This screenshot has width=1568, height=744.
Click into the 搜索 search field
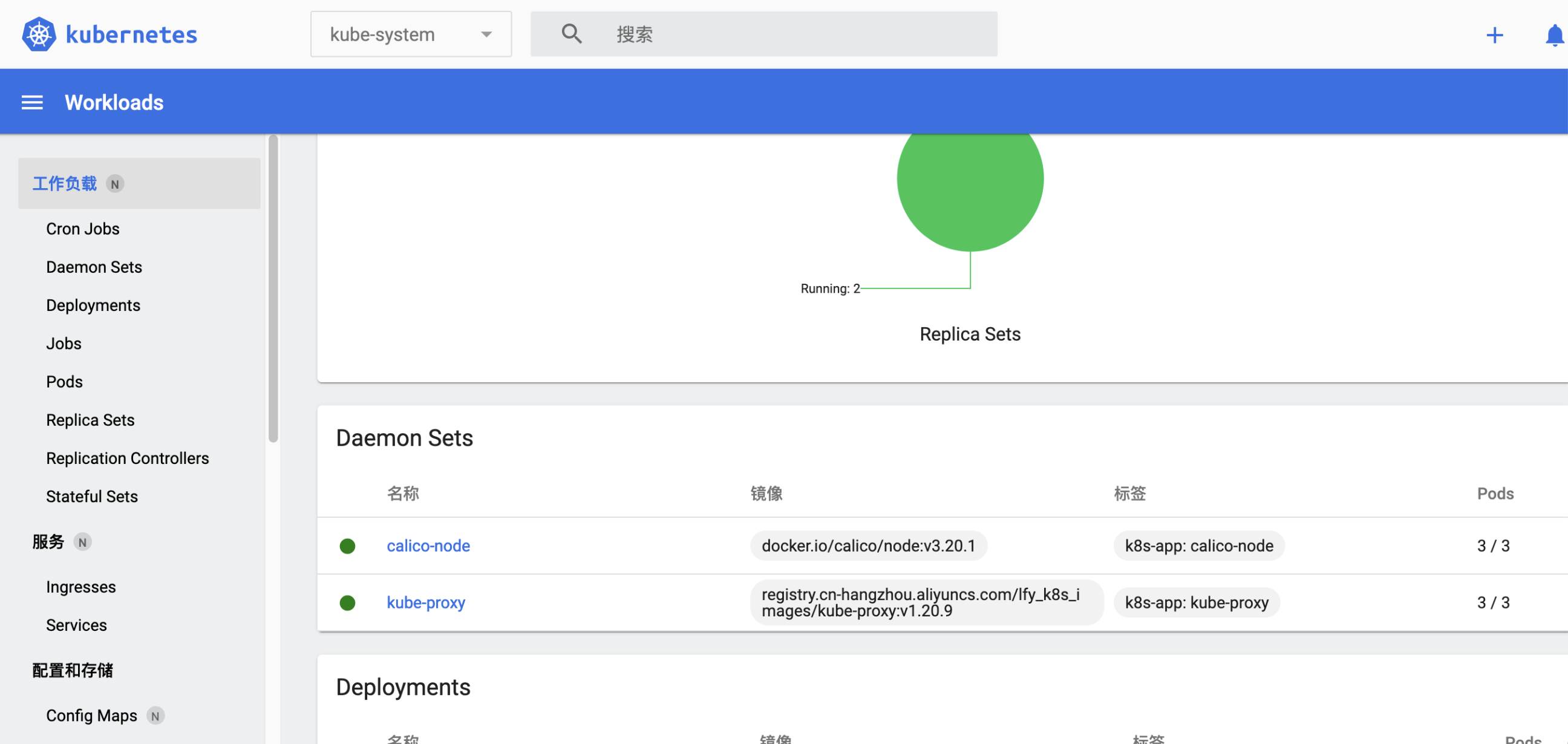point(791,34)
